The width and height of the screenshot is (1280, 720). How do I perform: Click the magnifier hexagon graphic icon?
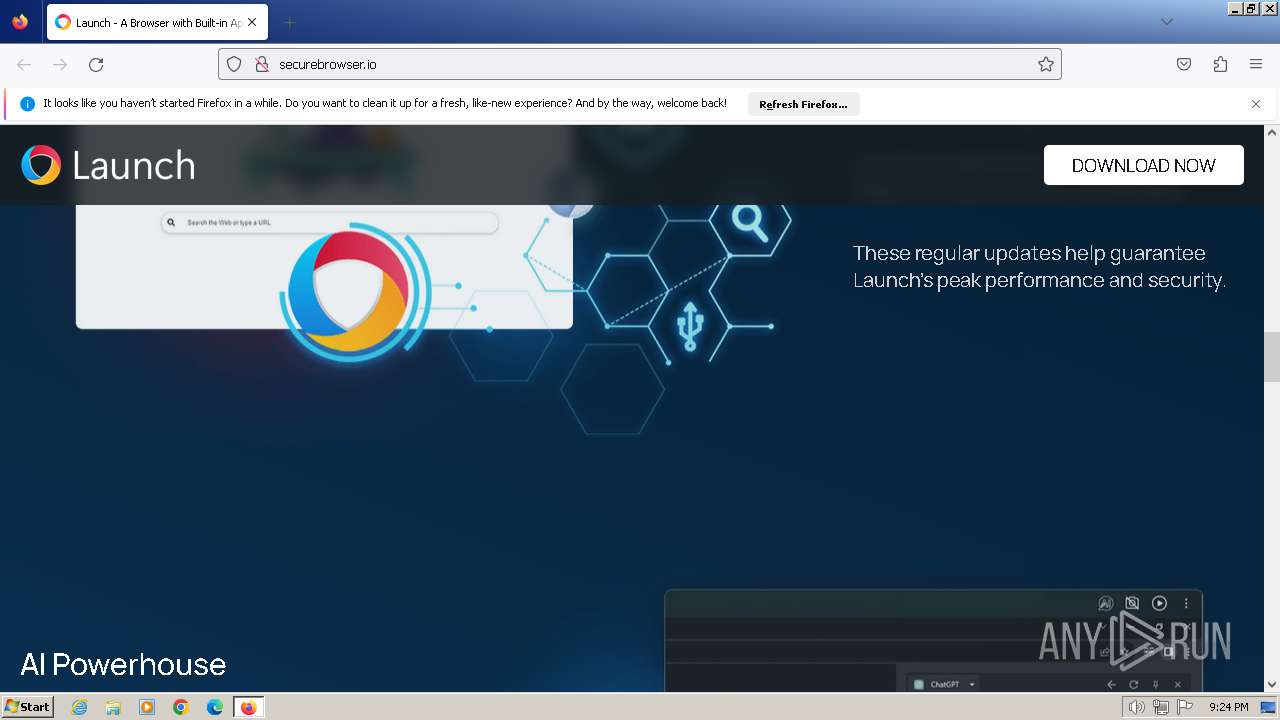point(750,222)
